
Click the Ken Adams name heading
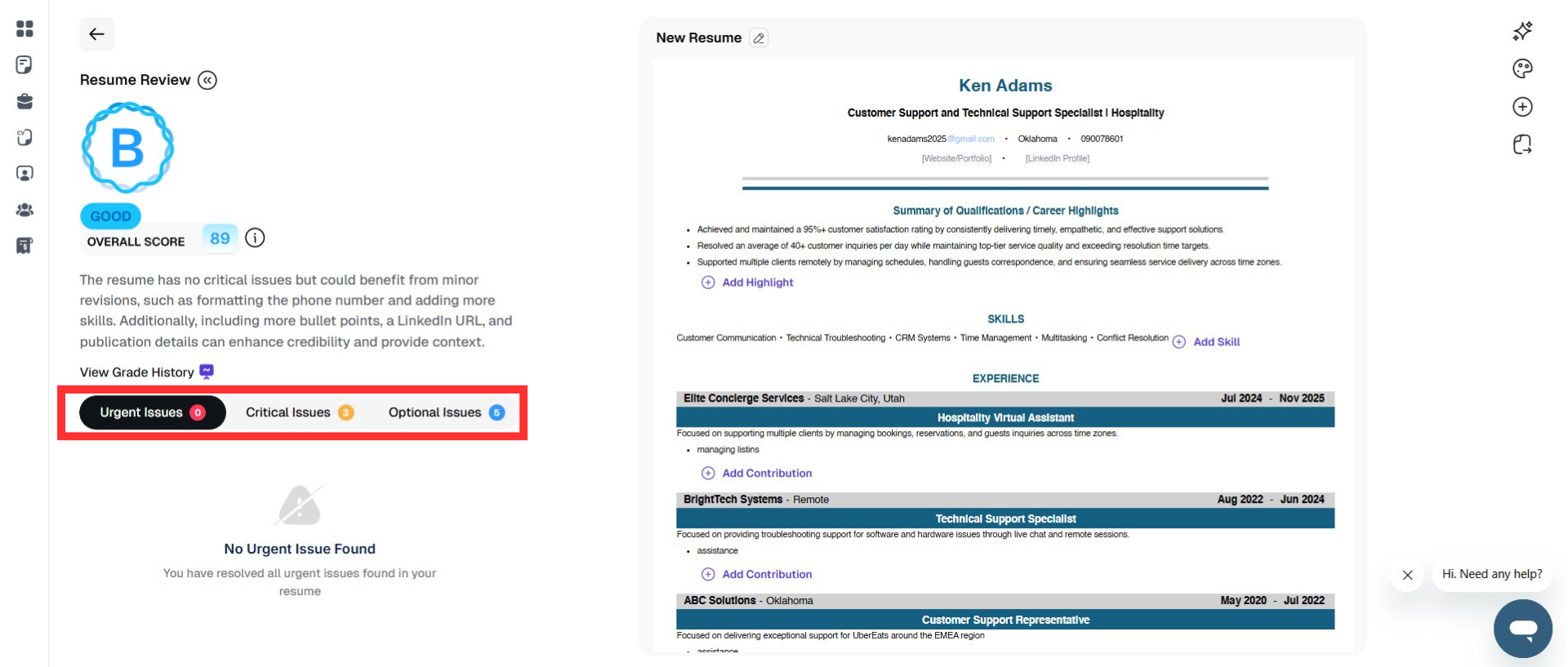click(1005, 86)
